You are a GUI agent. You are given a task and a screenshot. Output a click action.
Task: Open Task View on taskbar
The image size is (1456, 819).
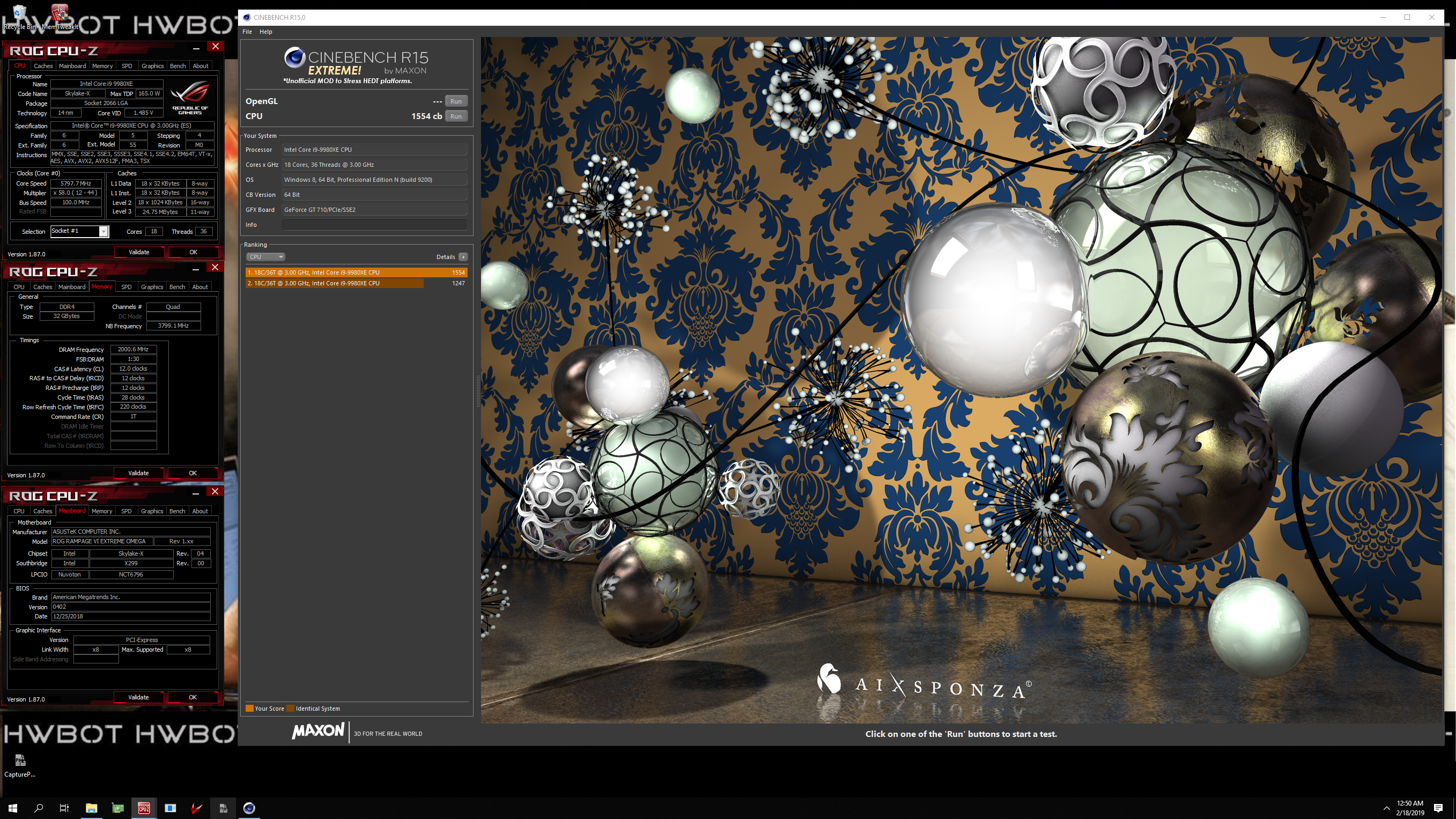coord(64,808)
